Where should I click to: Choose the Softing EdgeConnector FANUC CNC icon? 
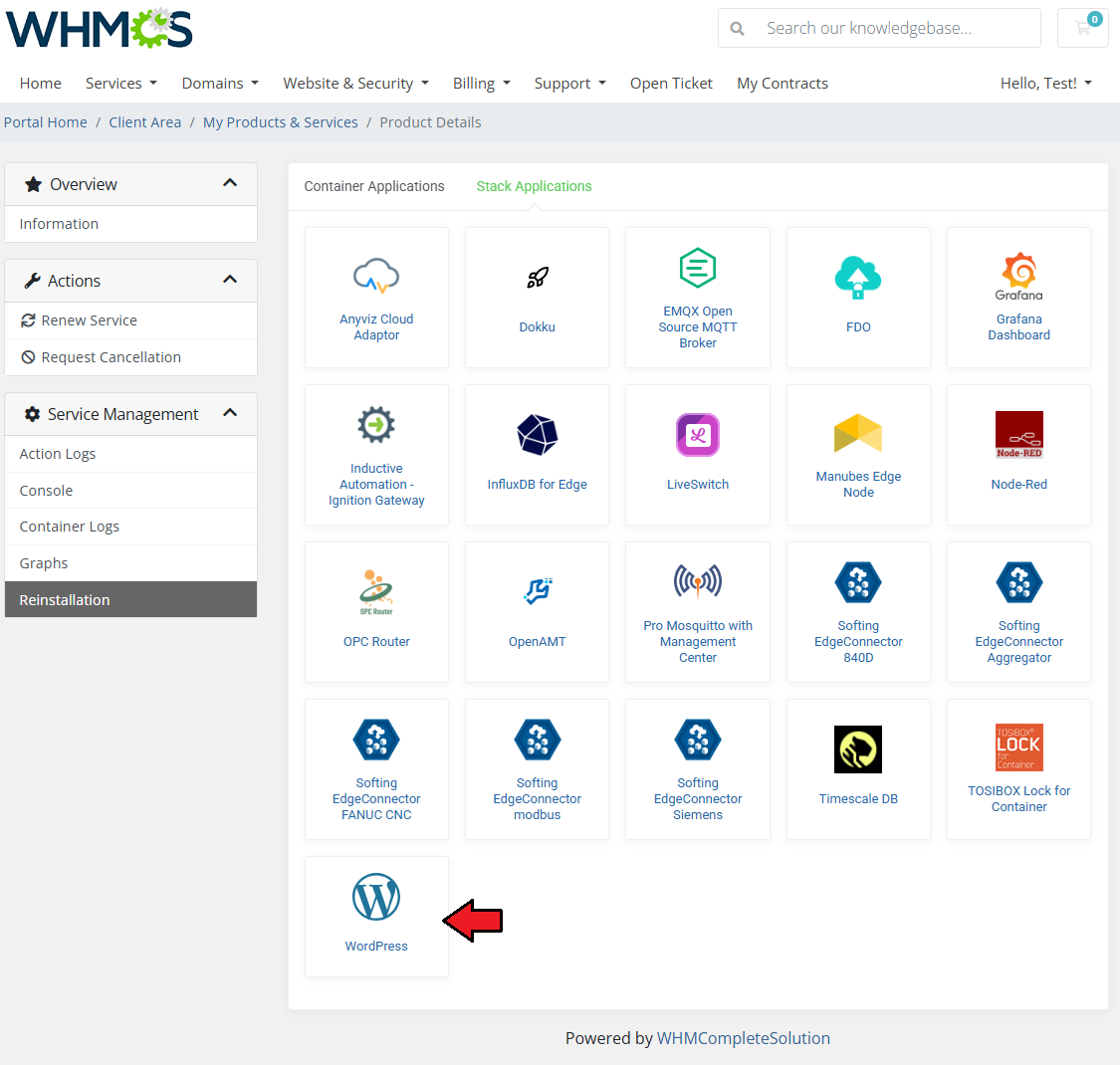tap(375, 740)
